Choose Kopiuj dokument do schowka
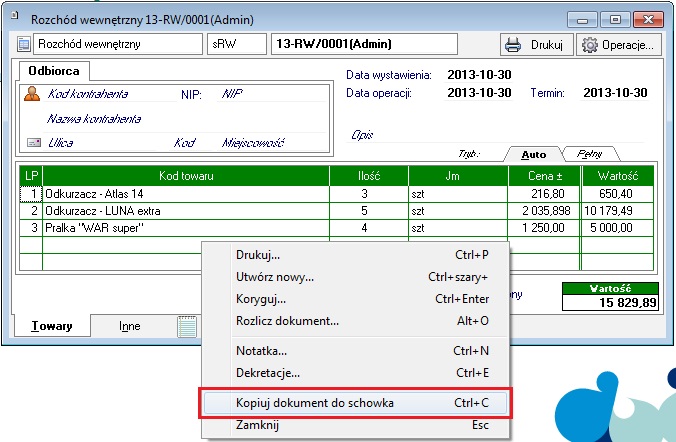Screen dimensions: 676x442 (356, 403)
